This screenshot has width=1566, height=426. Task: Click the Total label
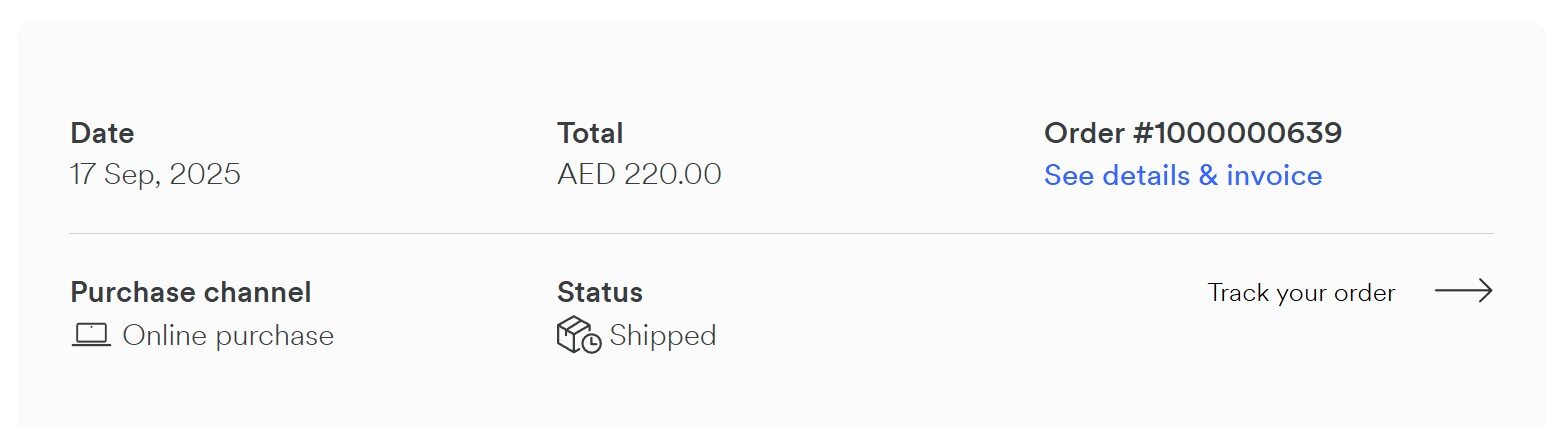589,133
